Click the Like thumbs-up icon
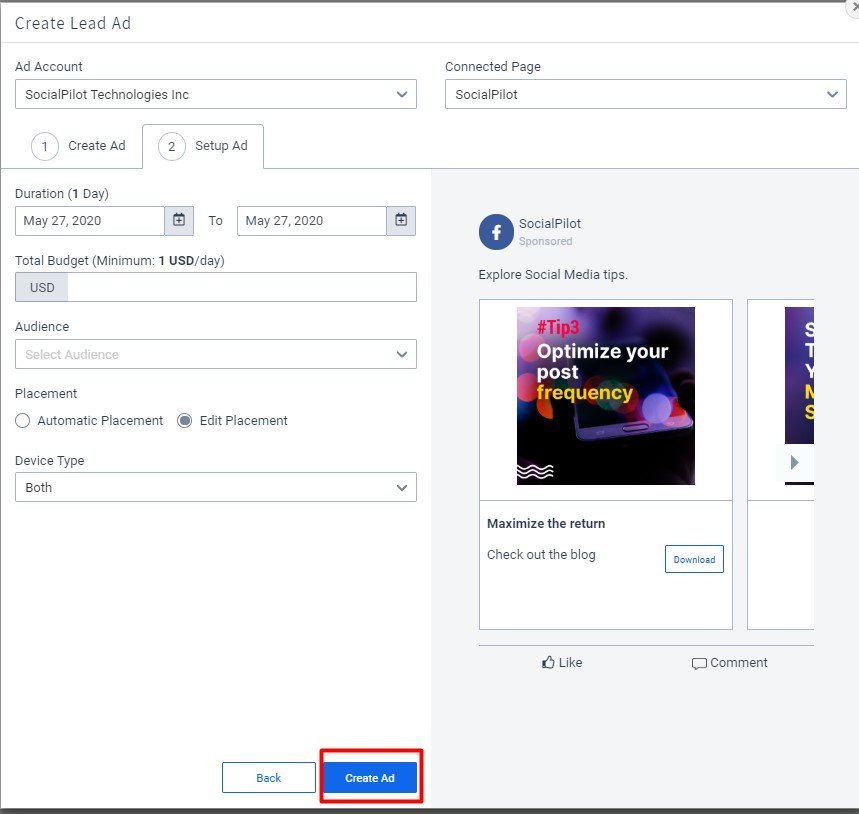The height and width of the screenshot is (814, 859). pos(548,663)
